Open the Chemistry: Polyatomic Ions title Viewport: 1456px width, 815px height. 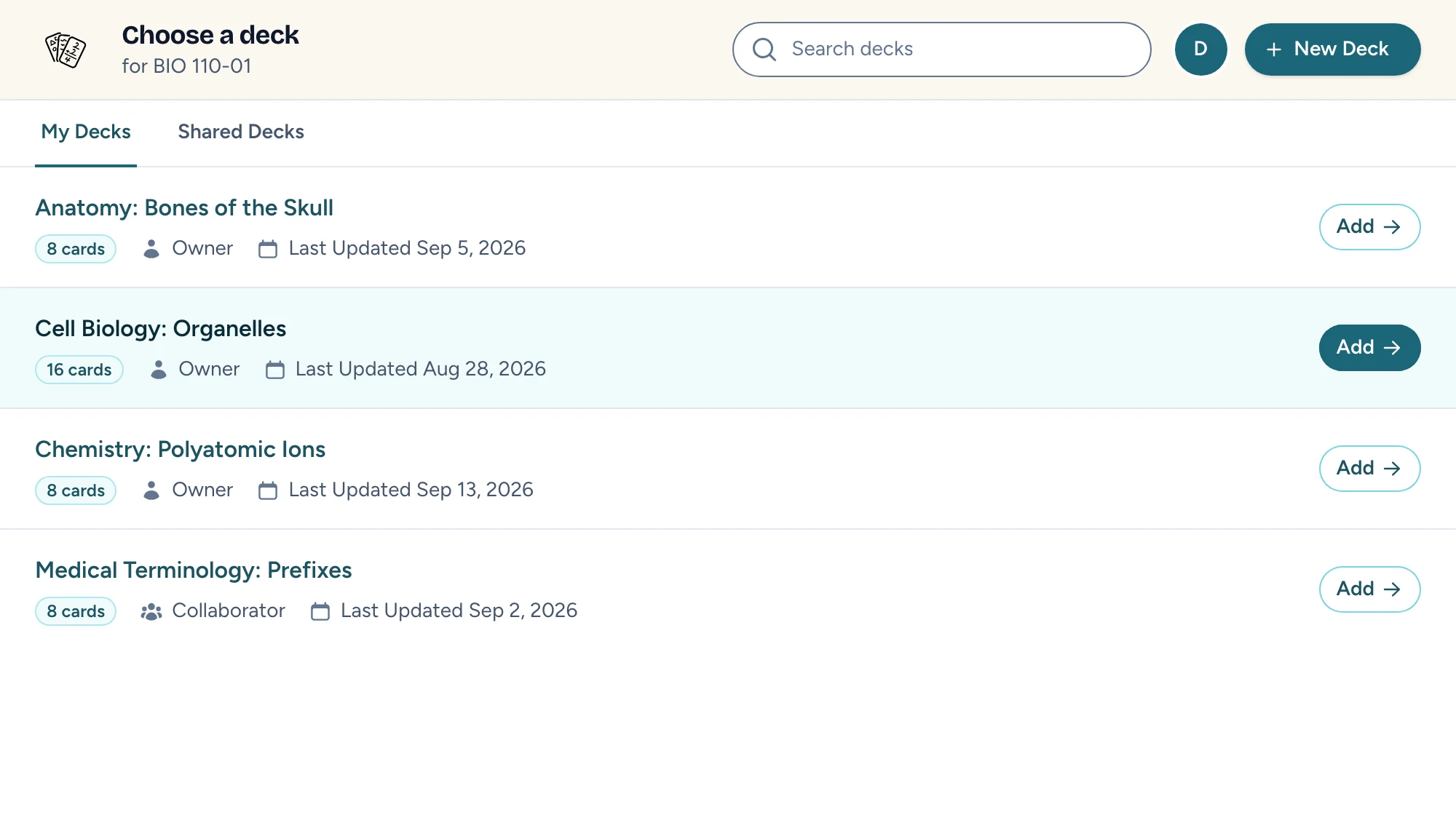[x=180, y=450]
